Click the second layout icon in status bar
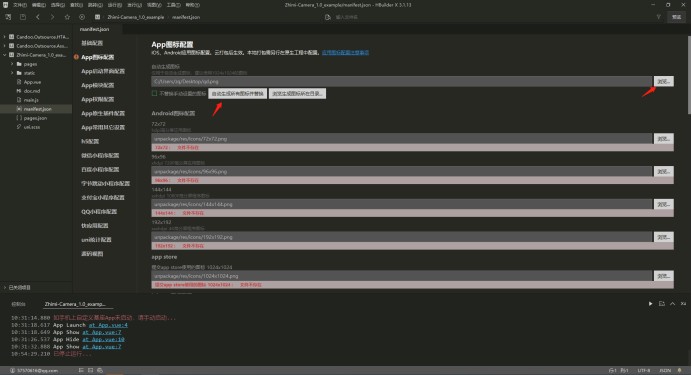The image size is (692, 375). [x=90, y=371]
